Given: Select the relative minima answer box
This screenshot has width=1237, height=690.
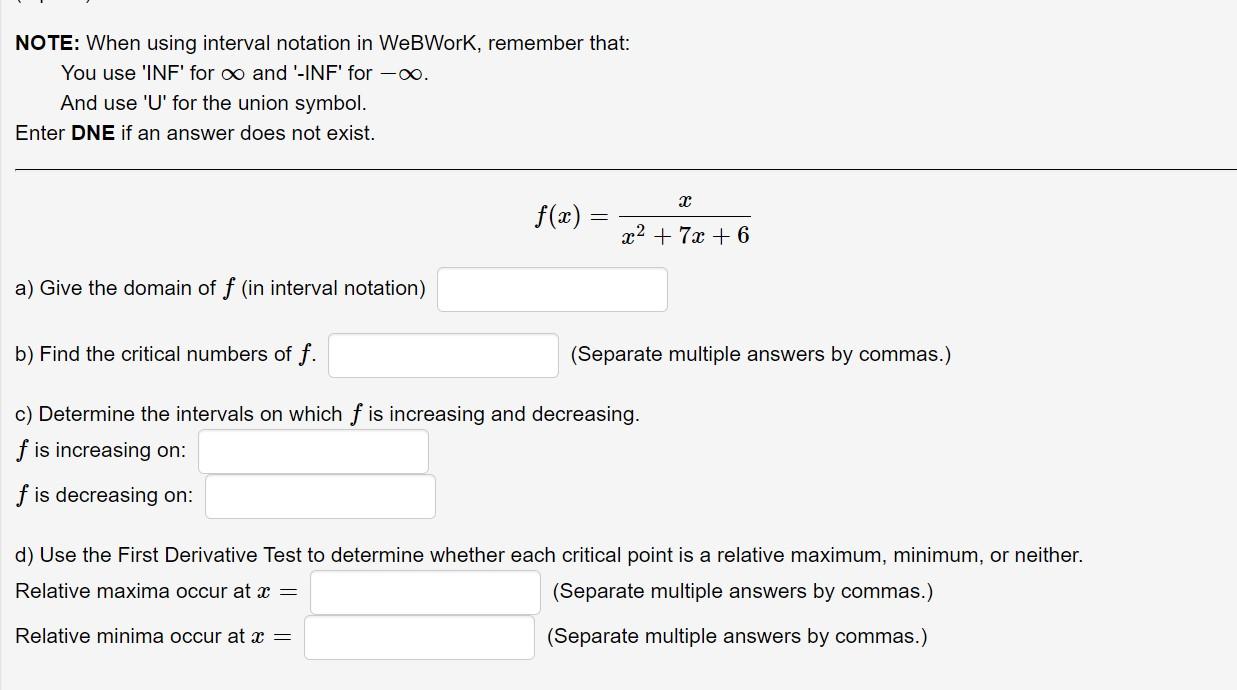Looking at the screenshot, I should pyautogui.click(x=419, y=636).
